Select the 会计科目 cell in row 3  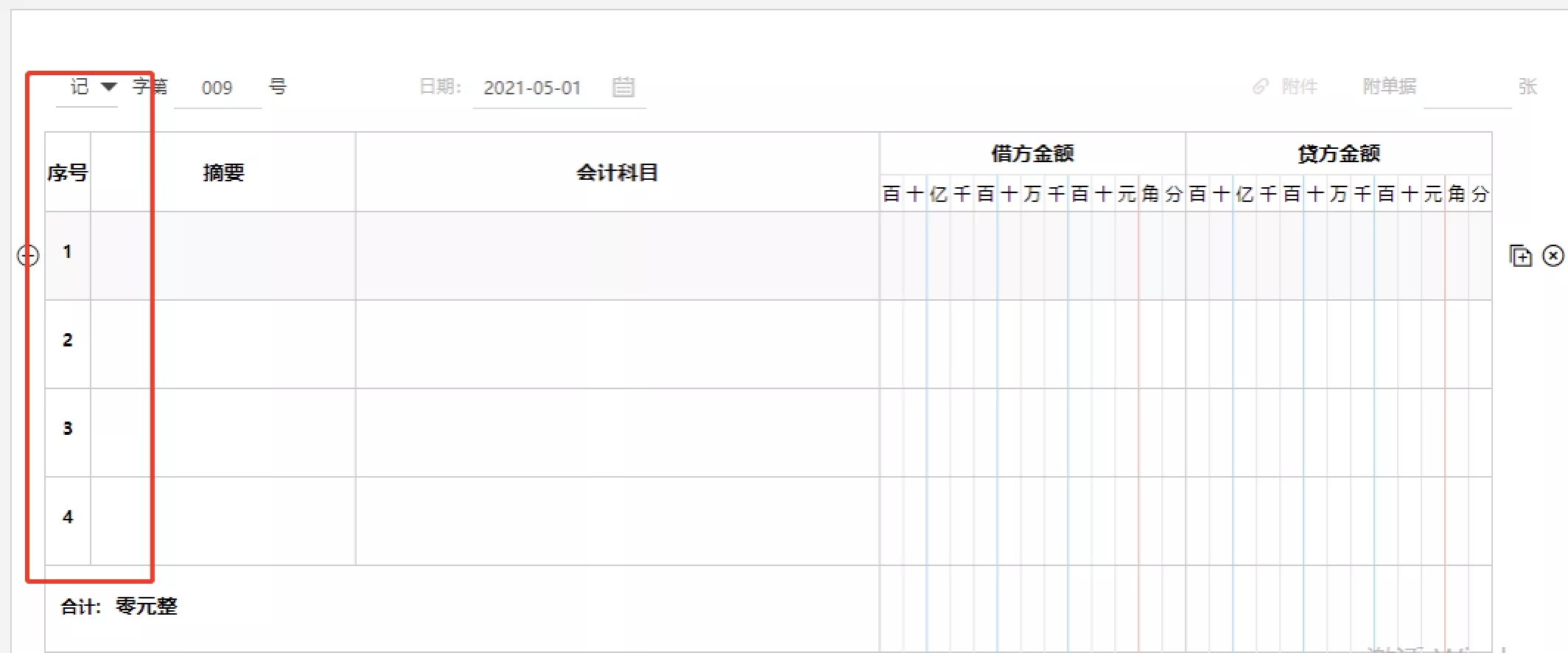[x=617, y=433]
